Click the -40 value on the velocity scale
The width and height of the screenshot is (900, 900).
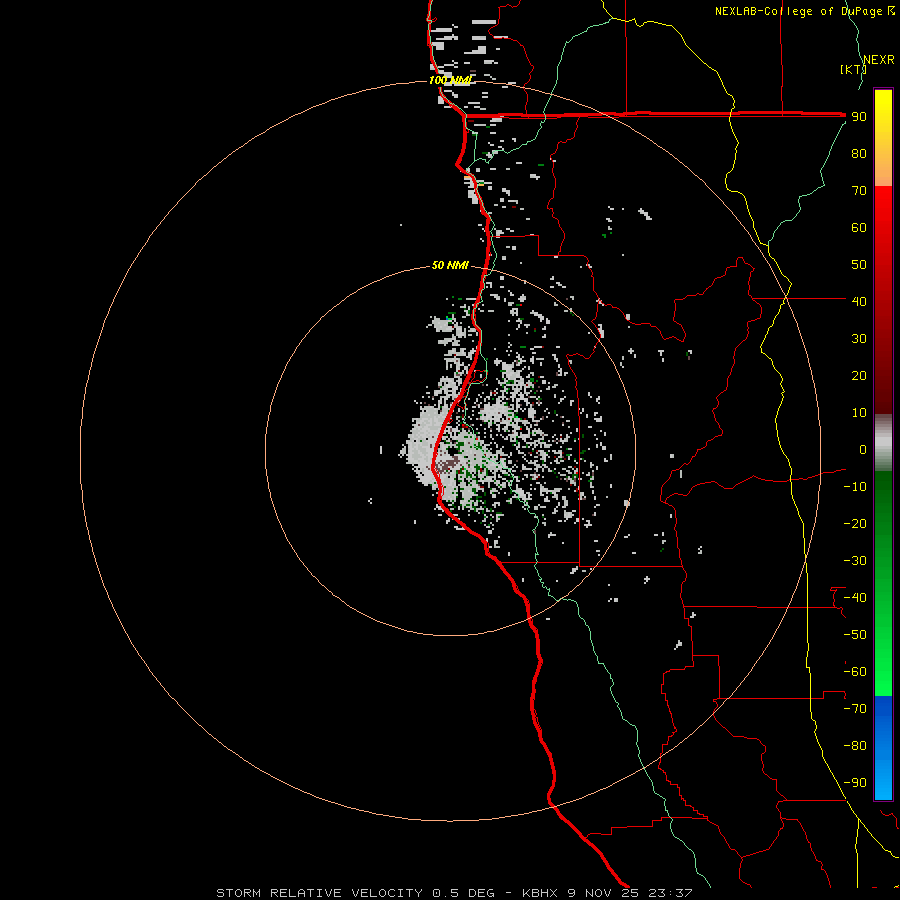point(855,598)
